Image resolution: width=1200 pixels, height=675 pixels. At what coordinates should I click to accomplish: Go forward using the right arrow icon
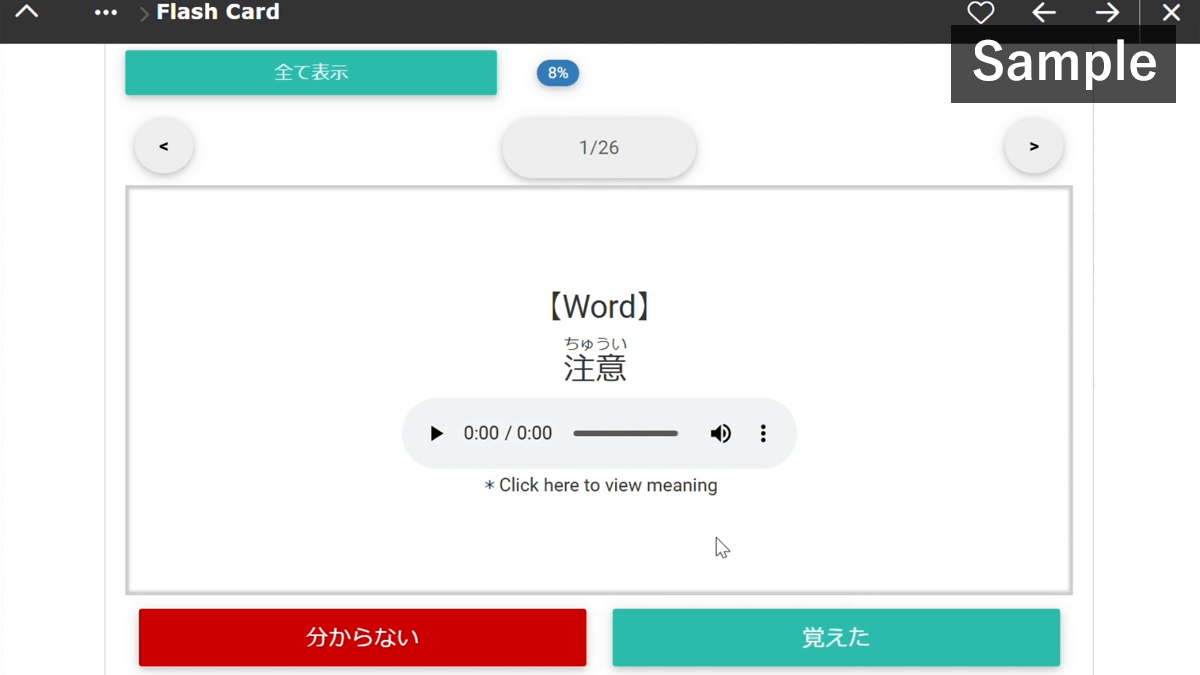pyautogui.click(x=1107, y=13)
